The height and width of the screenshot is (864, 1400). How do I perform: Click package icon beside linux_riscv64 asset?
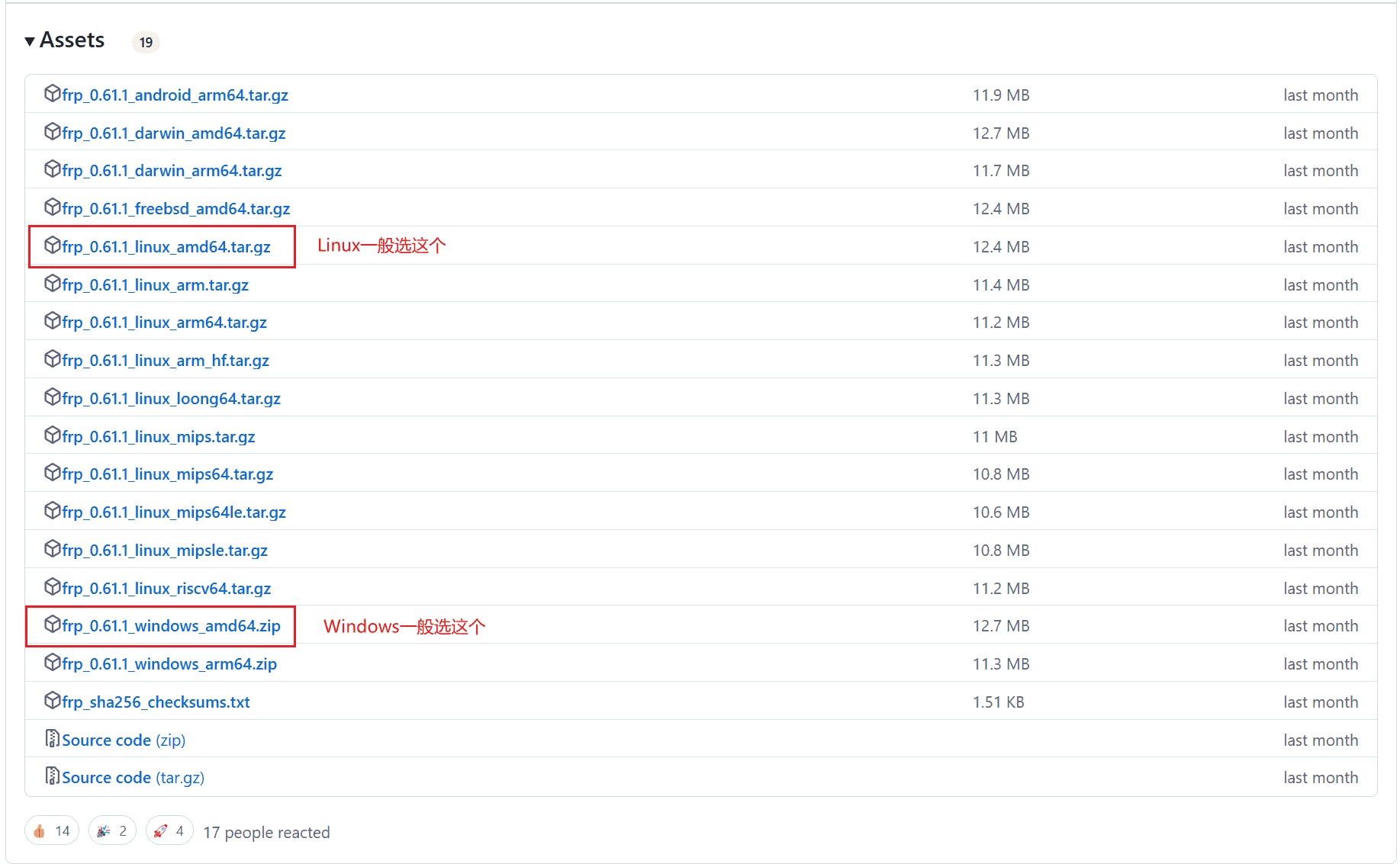[x=52, y=586]
